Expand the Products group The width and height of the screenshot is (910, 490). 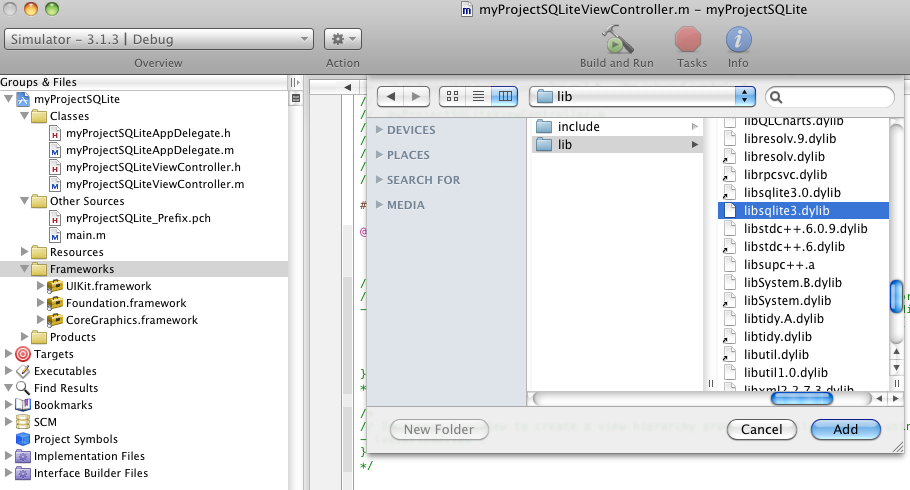pyautogui.click(x=24, y=336)
